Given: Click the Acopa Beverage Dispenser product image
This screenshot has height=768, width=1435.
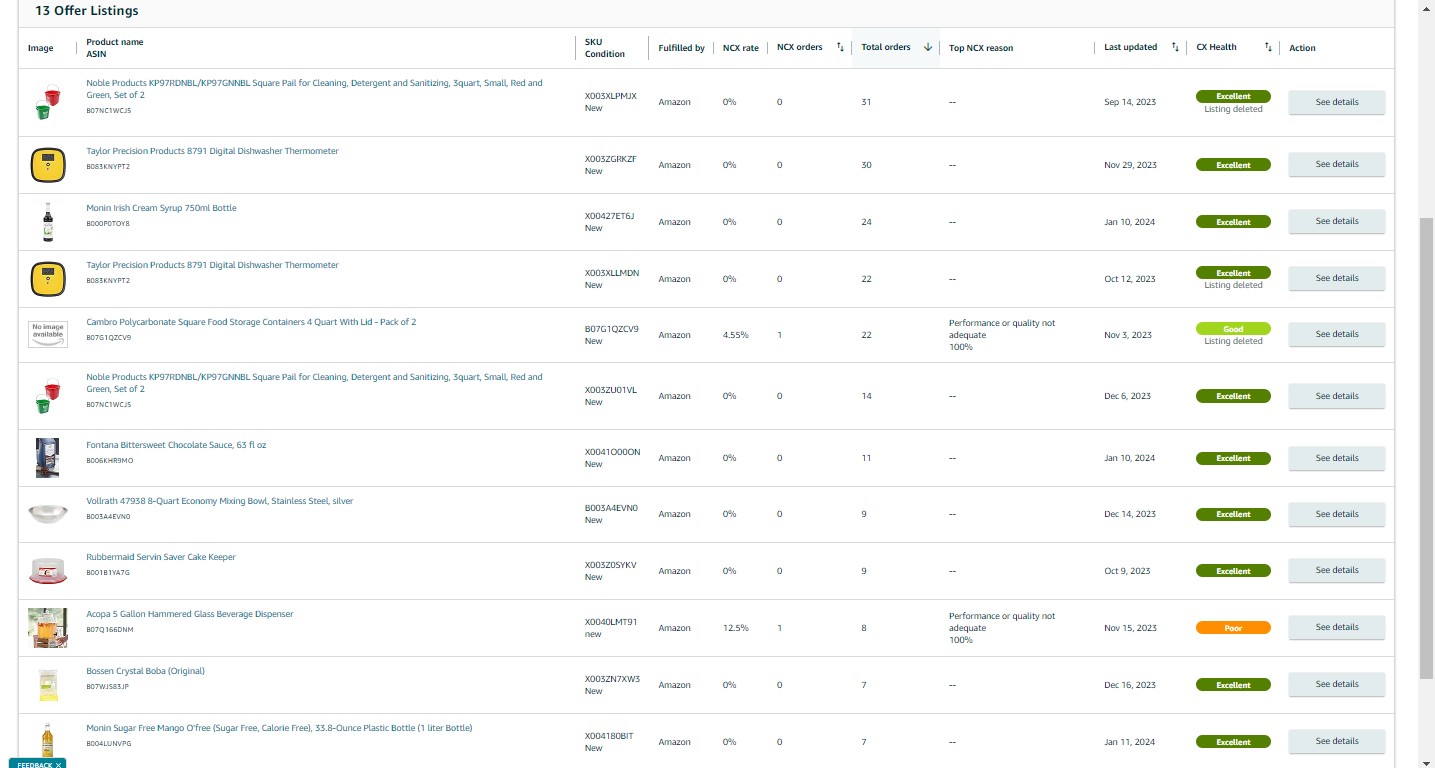Looking at the screenshot, I should [x=47, y=628].
